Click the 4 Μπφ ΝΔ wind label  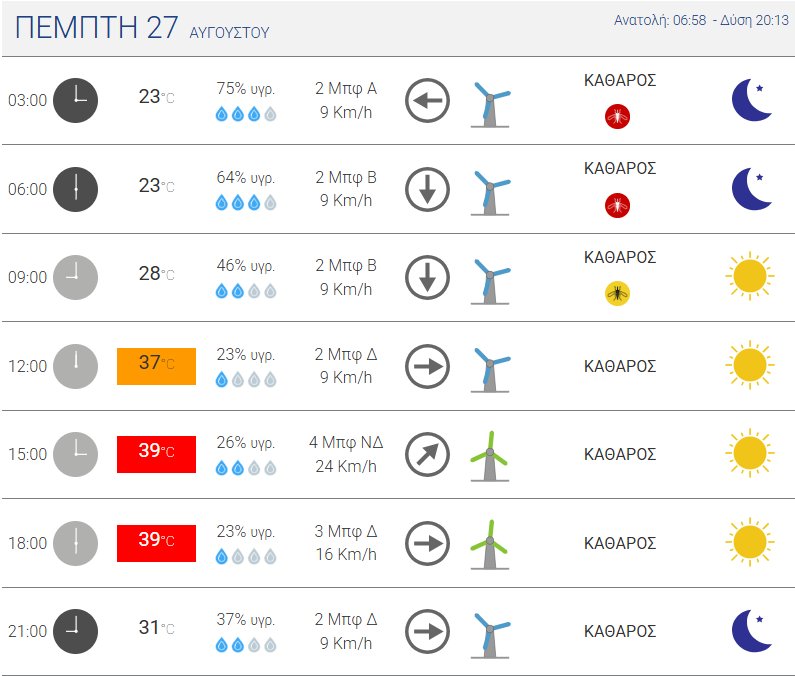pos(346,442)
